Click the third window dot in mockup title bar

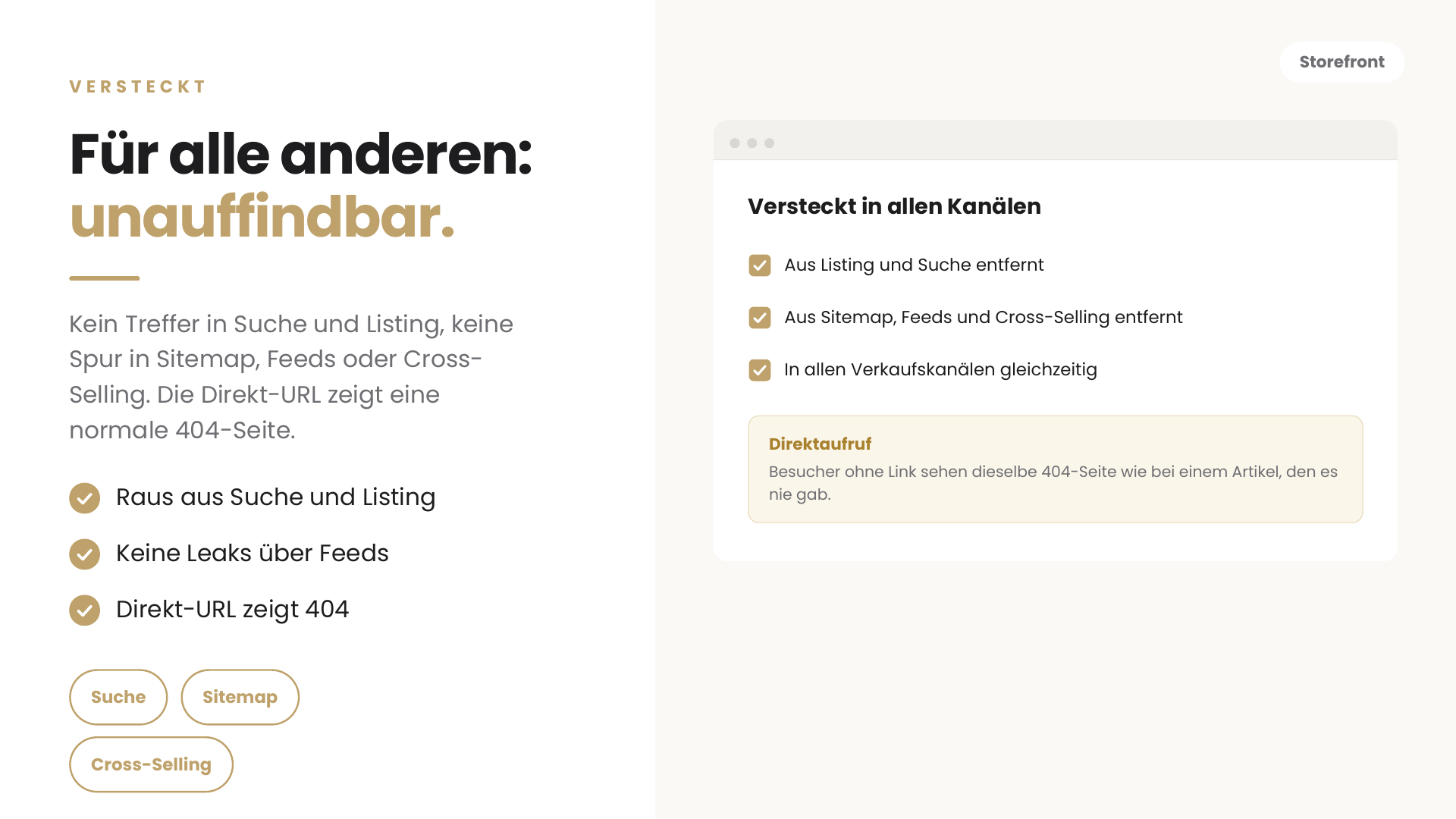770,143
